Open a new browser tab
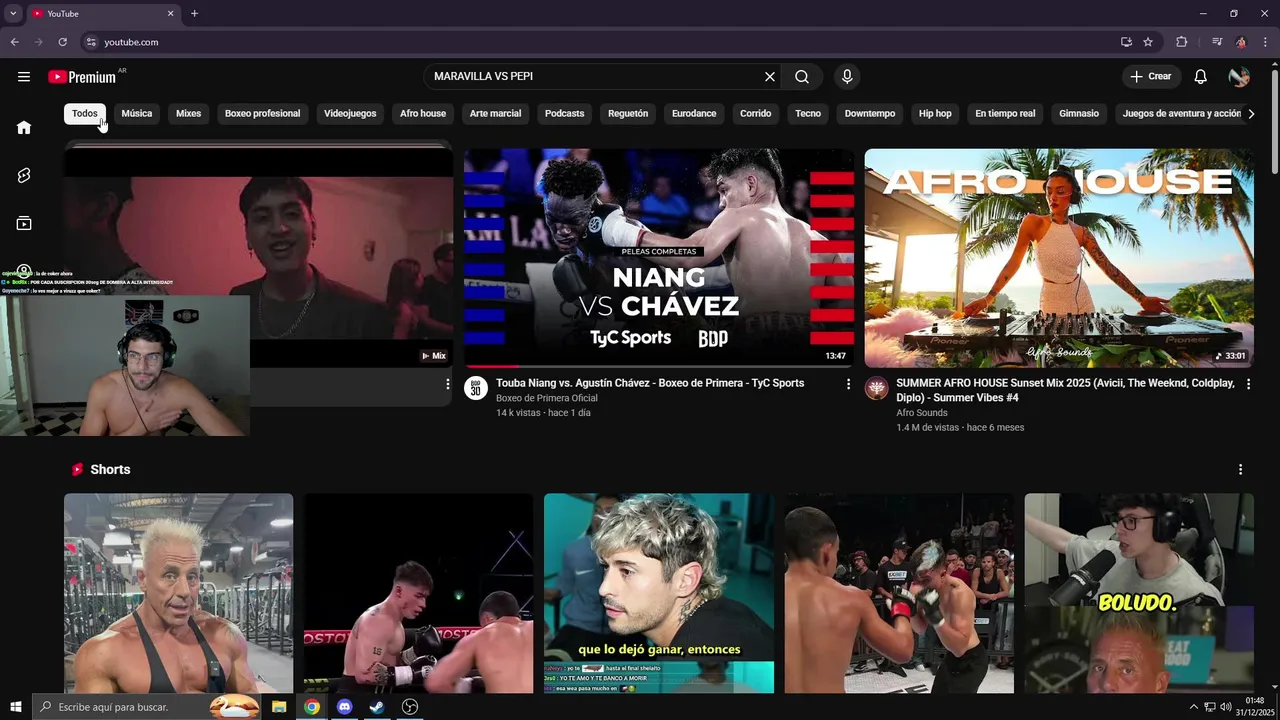Viewport: 1280px width, 720px height. (x=194, y=13)
